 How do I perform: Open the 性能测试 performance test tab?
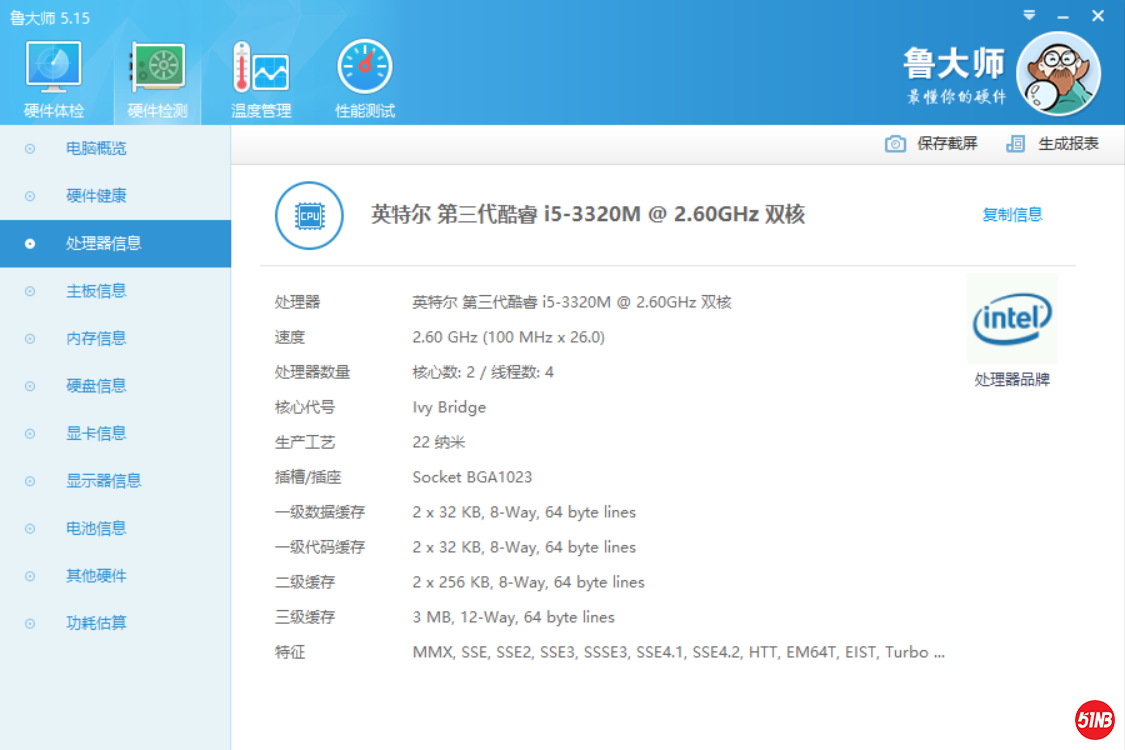(x=364, y=80)
